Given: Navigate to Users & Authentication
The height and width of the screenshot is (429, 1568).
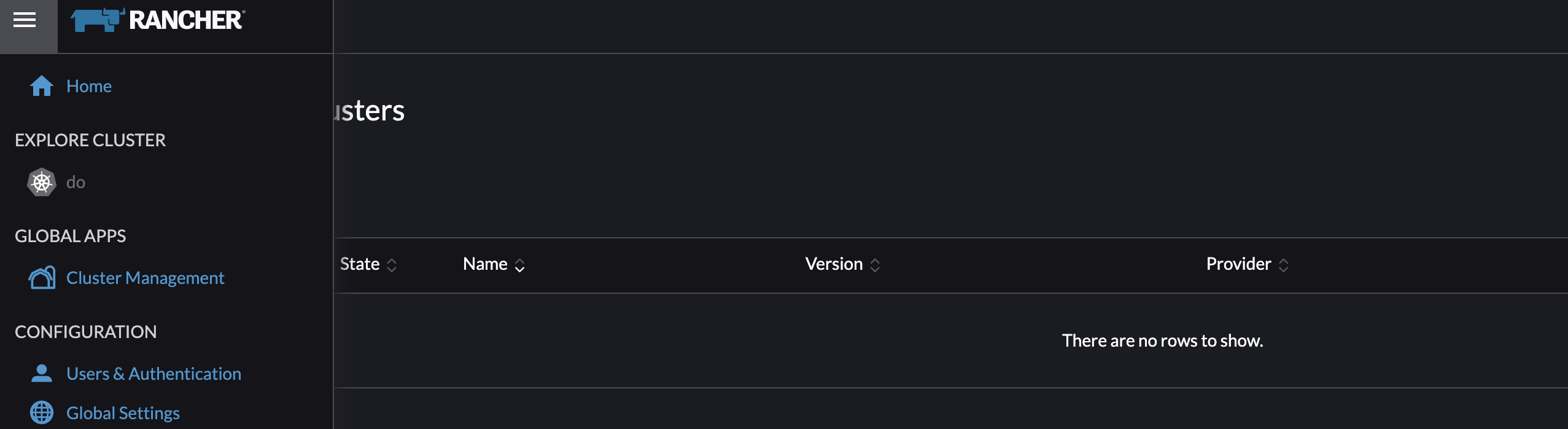Looking at the screenshot, I should [x=154, y=373].
